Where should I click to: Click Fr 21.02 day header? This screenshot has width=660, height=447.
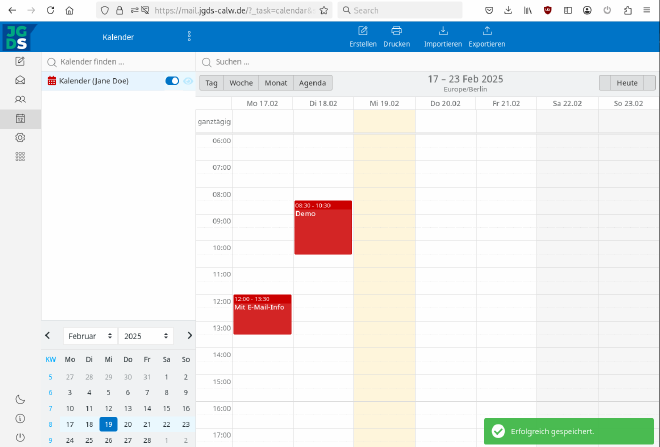click(x=506, y=103)
